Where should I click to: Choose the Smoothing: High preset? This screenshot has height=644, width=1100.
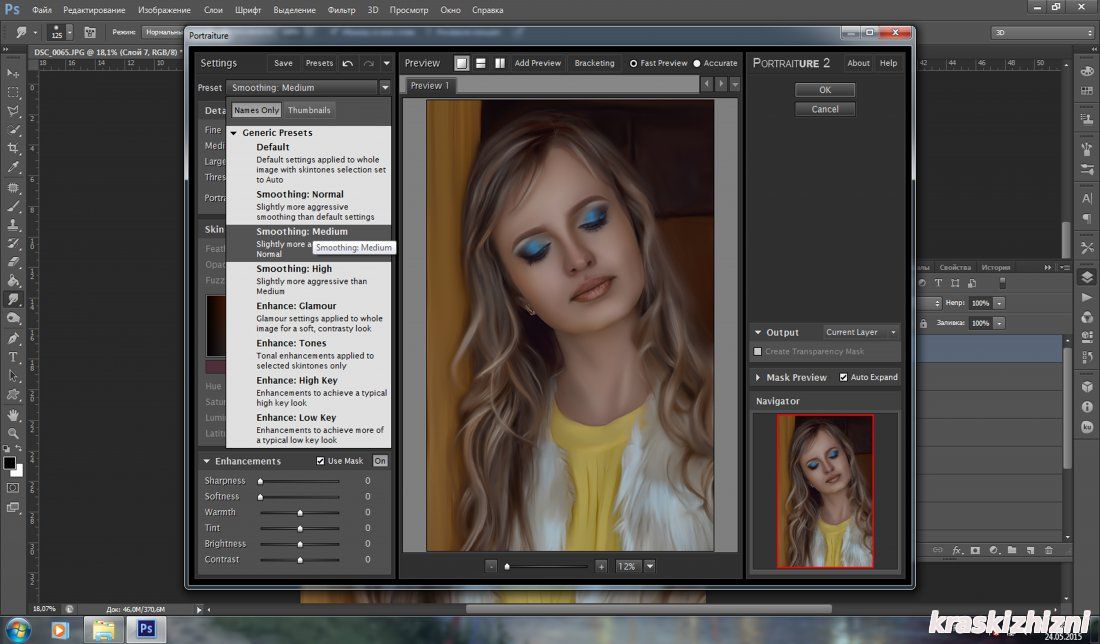click(x=309, y=281)
